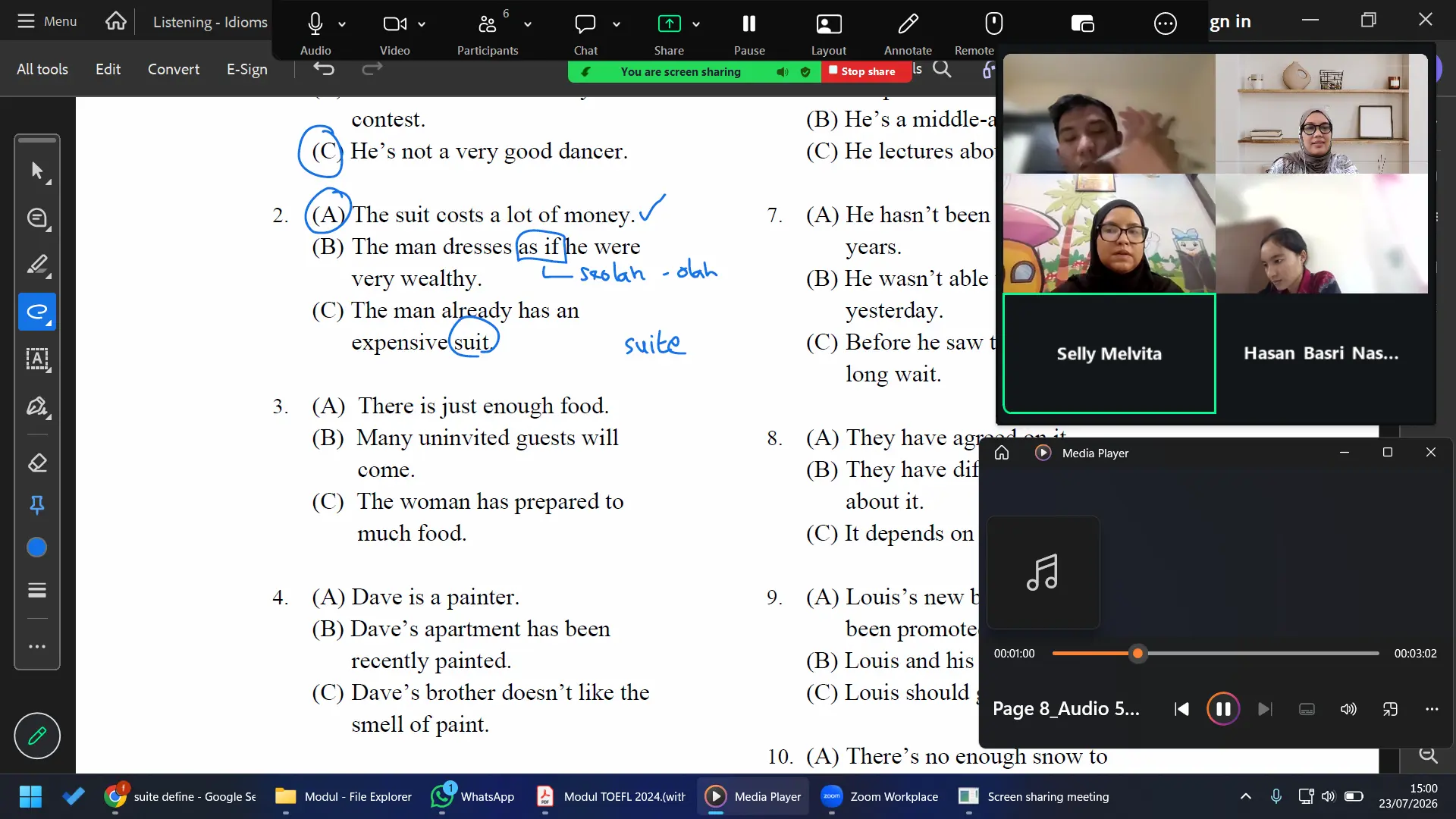Click the Stop share button
The height and width of the screenshot is (819, 1456).
862,71
